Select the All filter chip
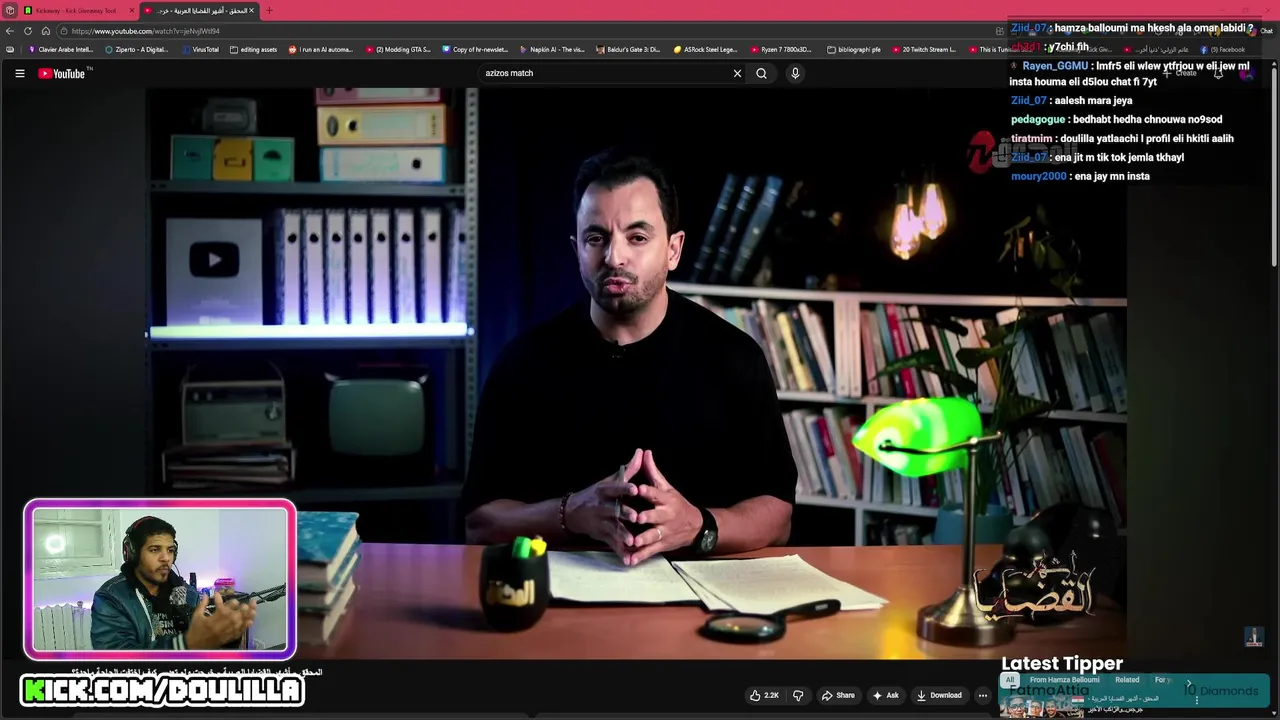The height and width of the screenshot is (720, 1280). [1010, 680]
